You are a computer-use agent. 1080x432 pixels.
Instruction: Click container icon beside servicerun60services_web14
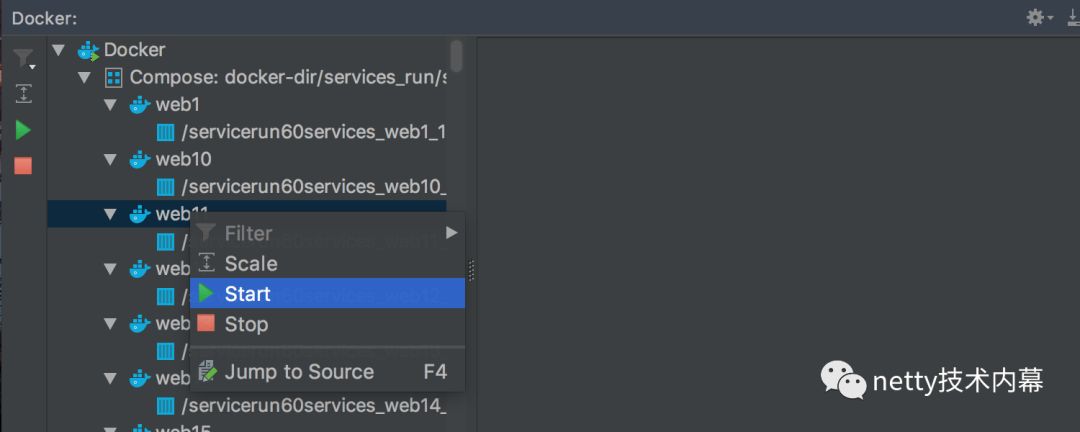(165, 406)
